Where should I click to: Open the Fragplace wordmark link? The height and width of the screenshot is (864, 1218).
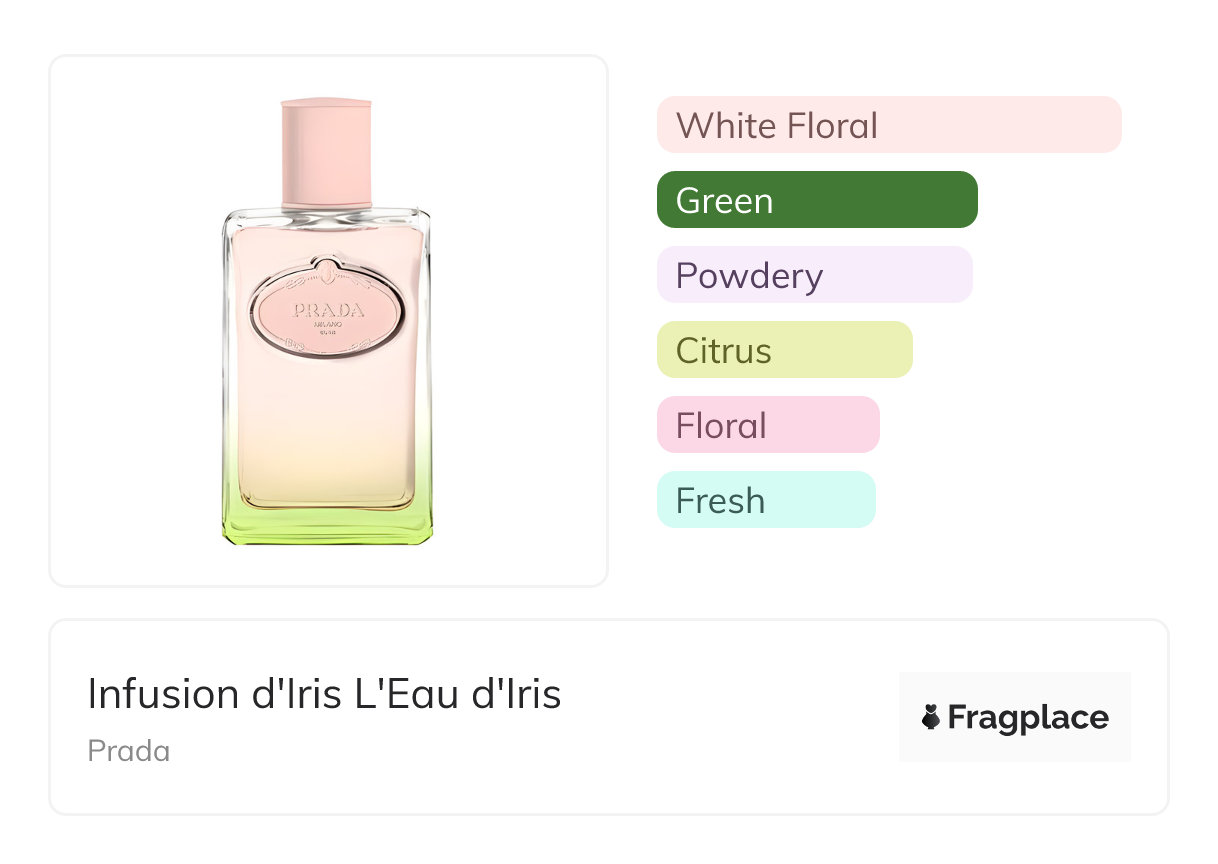1027,717
